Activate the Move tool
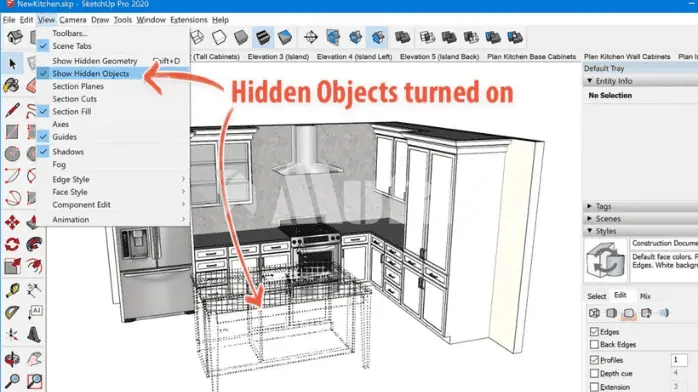Viewport: 698px width, 392px height. [12, 222]
